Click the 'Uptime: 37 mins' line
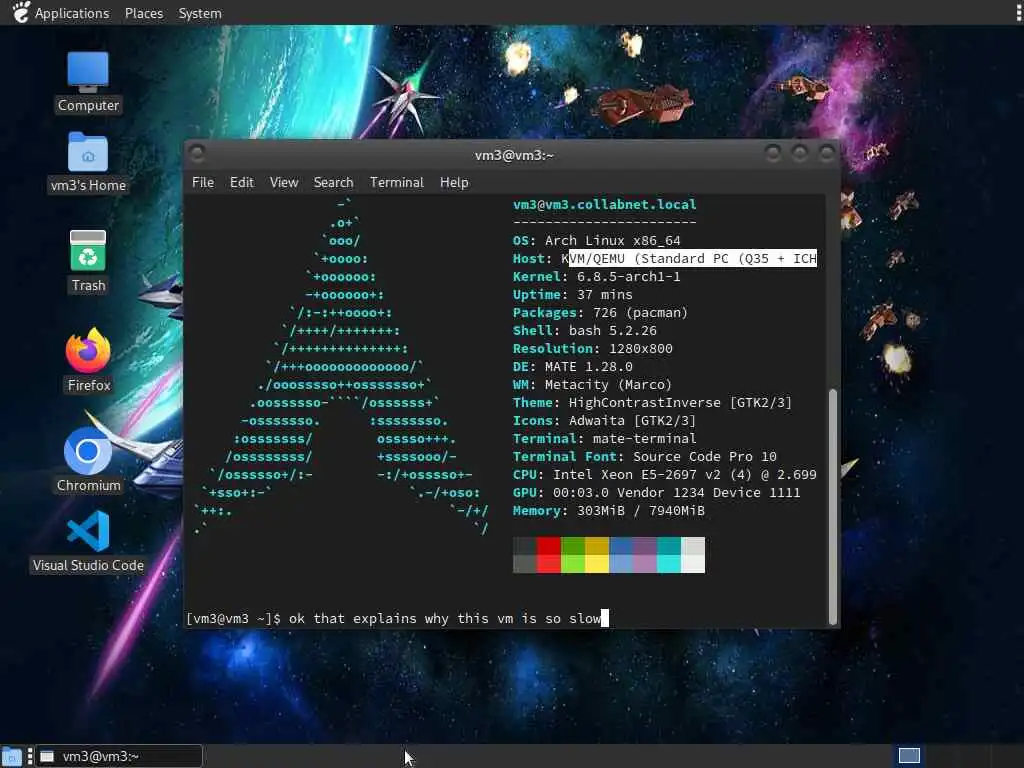This screenshot has height=768, width=1024. point(573,295)
